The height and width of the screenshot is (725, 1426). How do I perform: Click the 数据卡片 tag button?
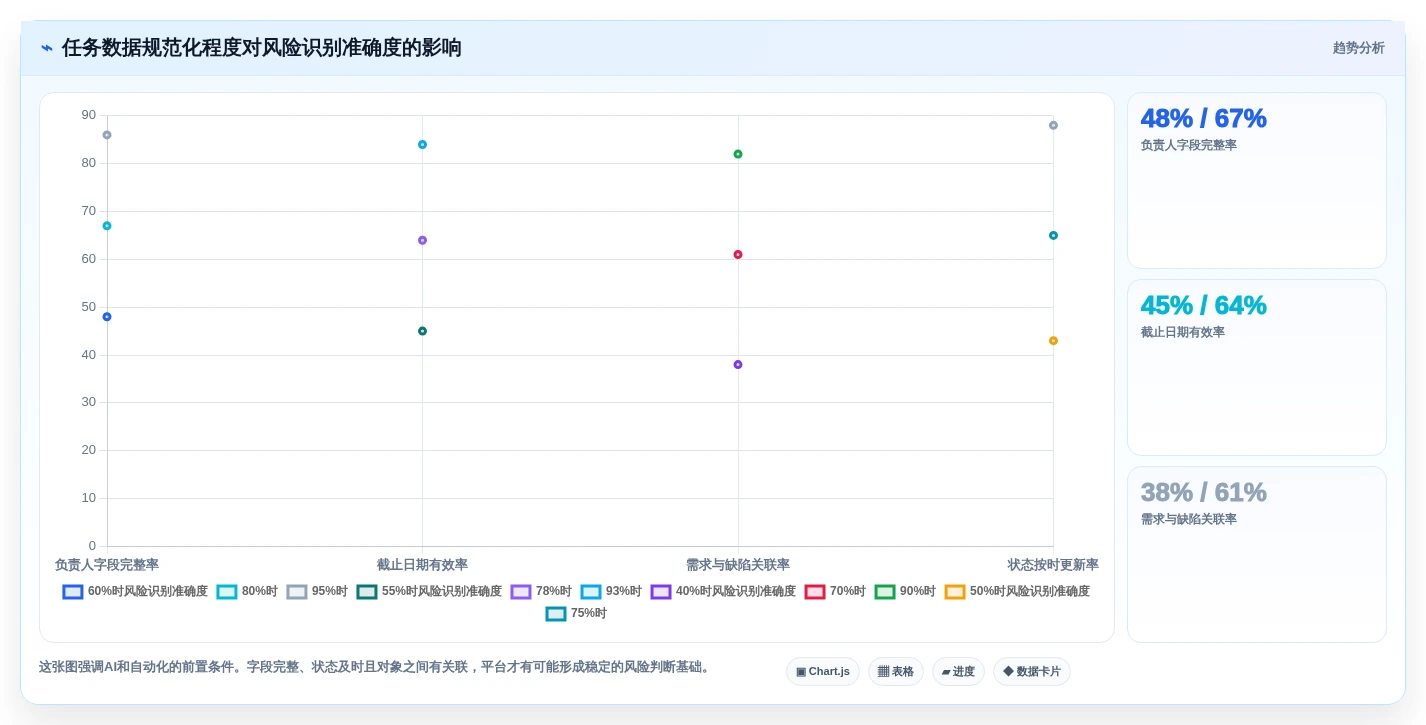coord(1032,672)
